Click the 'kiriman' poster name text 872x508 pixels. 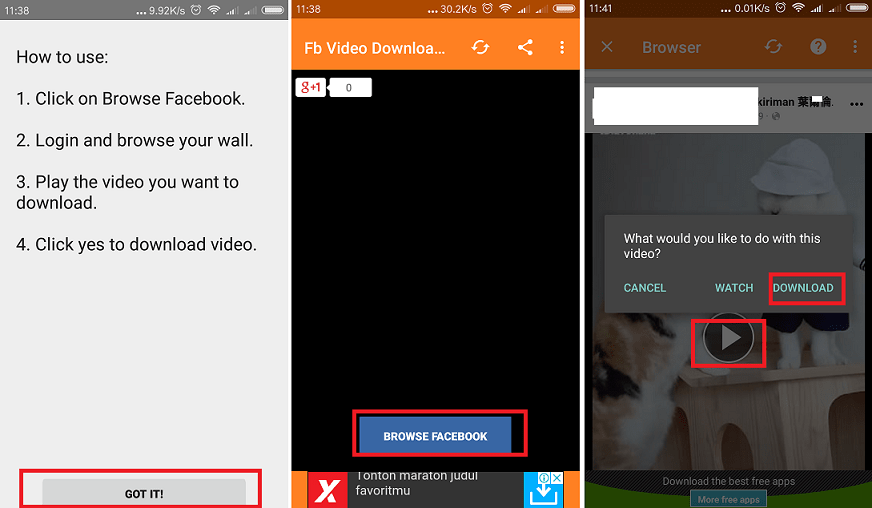click(x=776, y=102)
